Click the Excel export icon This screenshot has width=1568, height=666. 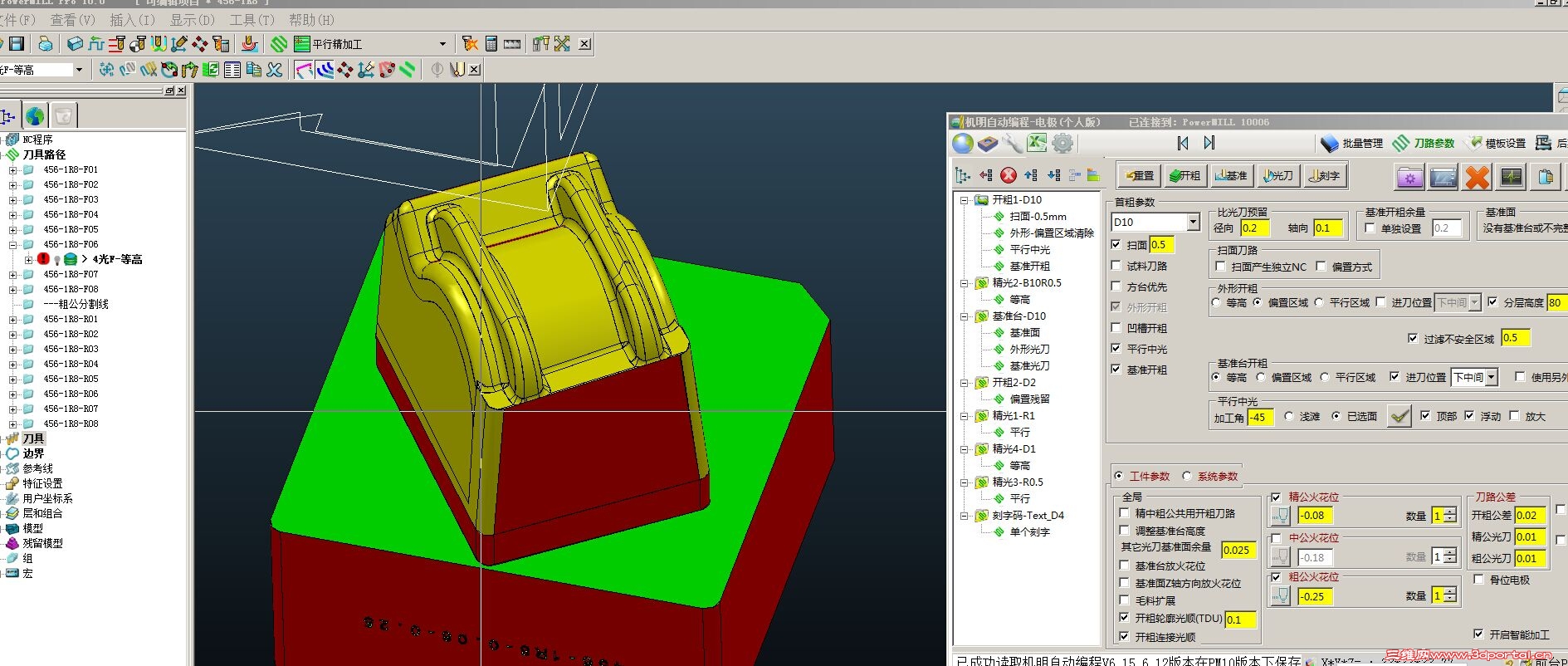(x=1037, y=144)
